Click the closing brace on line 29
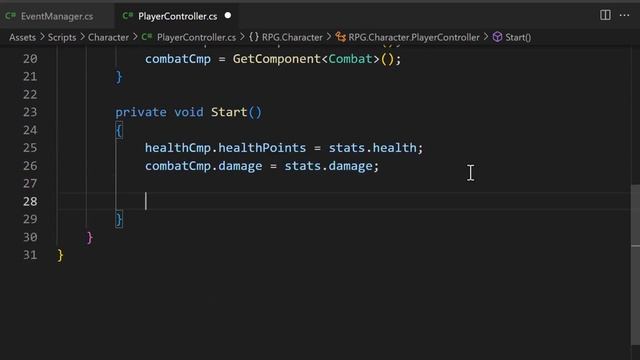Image resolution: width=640 pixels, height=360 pixels. pos(119,220)
